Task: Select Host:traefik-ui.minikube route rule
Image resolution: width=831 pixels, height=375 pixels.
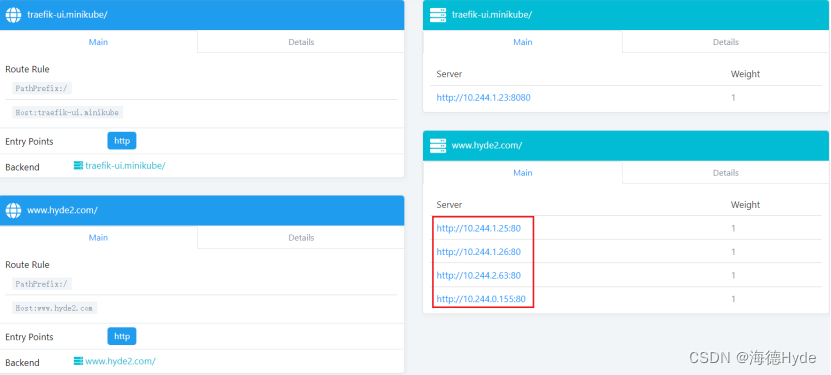Action: point(68,112)
